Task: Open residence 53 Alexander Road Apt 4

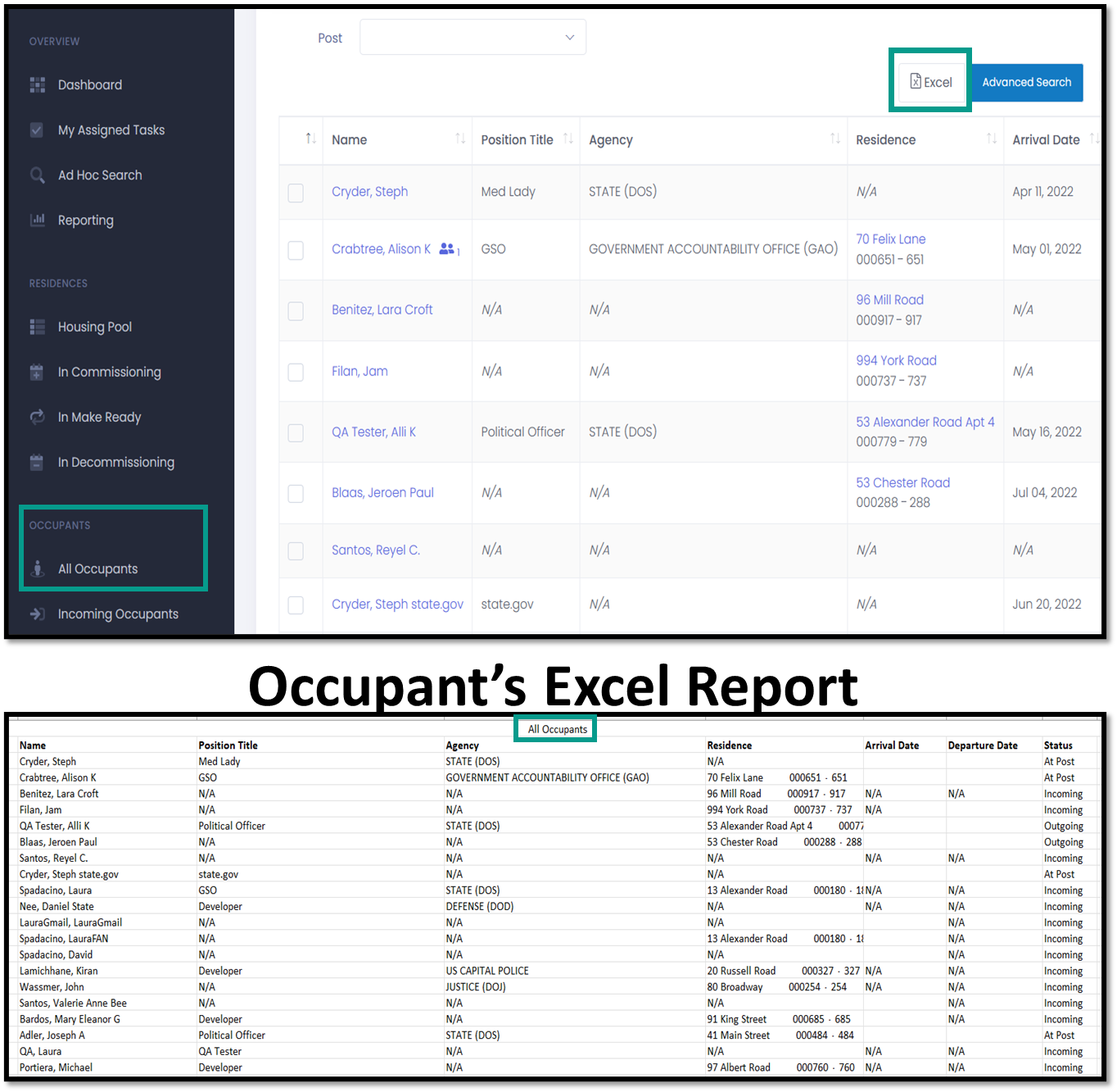Action: click(x=925, y=421)
